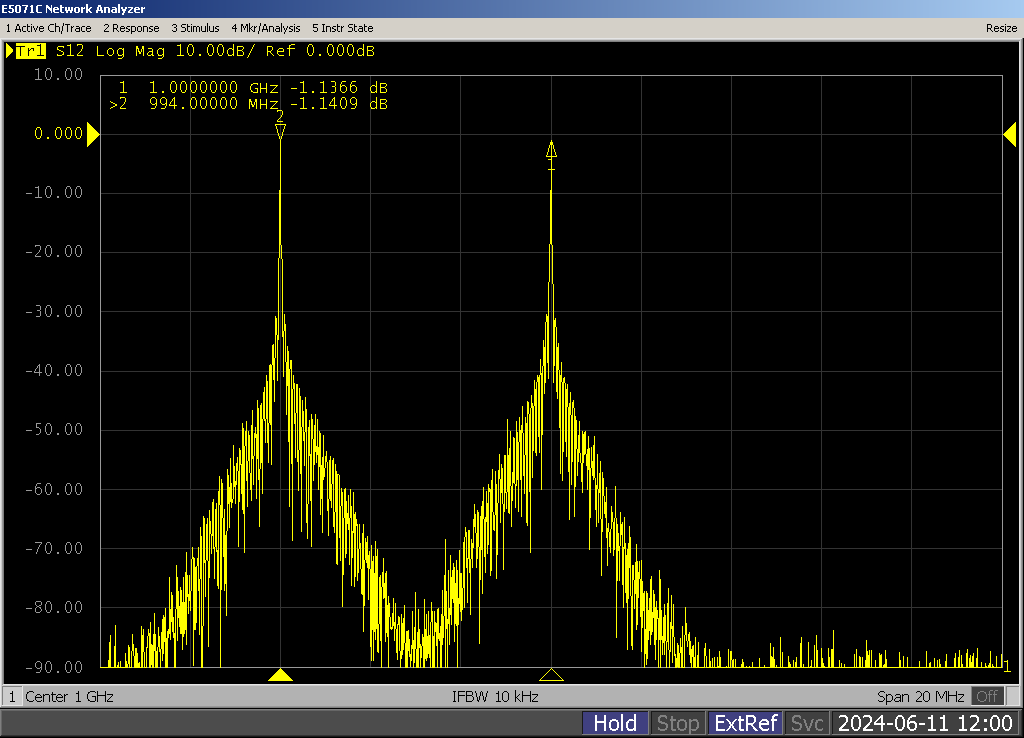Click the Center 1 GHz readout
The width and height of the screenshot is (1024, 738).
[69, 696]
